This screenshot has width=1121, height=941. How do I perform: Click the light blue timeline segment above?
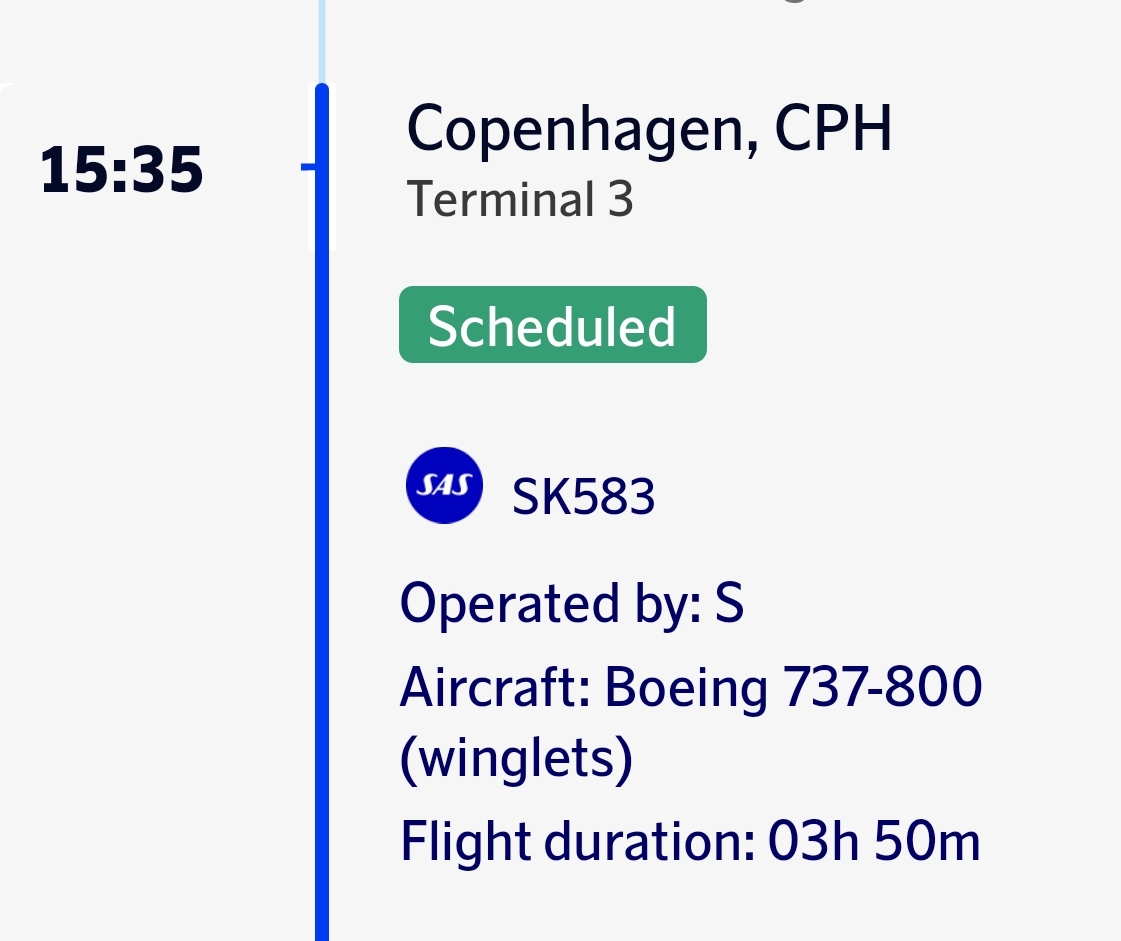tap(322, 40)
